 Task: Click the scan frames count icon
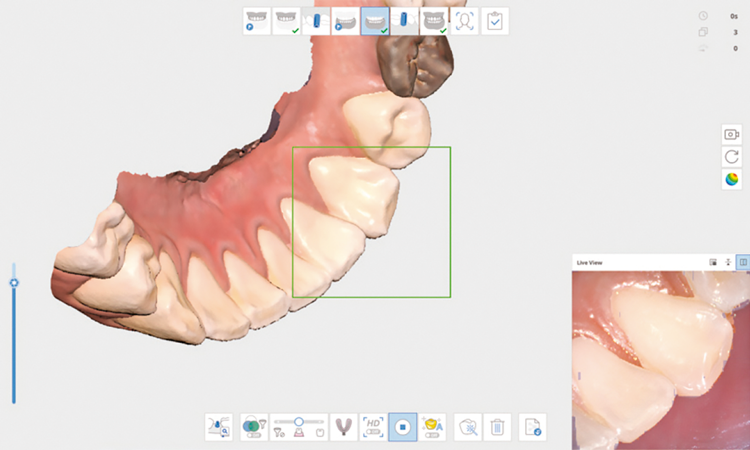(x=703, y=32)
